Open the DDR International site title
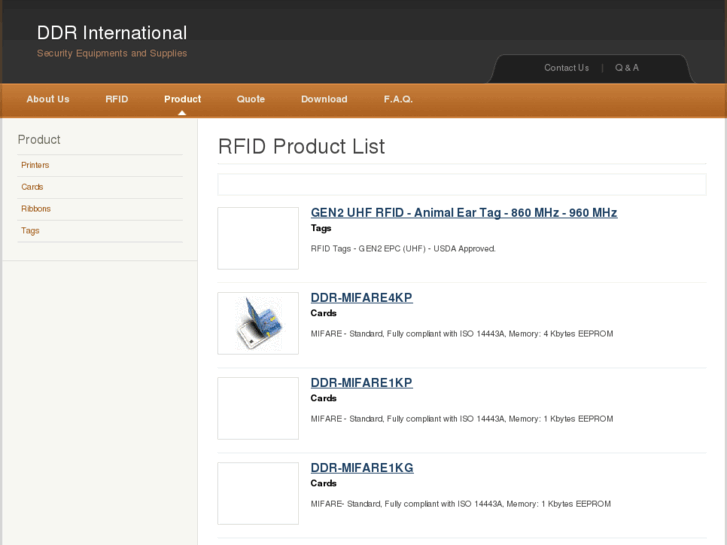This screenshot has width=727, height=545. (x=112, y=33)
